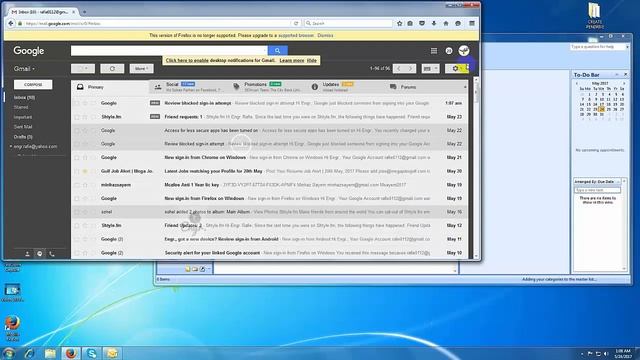This screenshot has width=640, height=360.
Task: Tick checkbox for Shtyle.fm Friend requests email
Action: [77, 117]
